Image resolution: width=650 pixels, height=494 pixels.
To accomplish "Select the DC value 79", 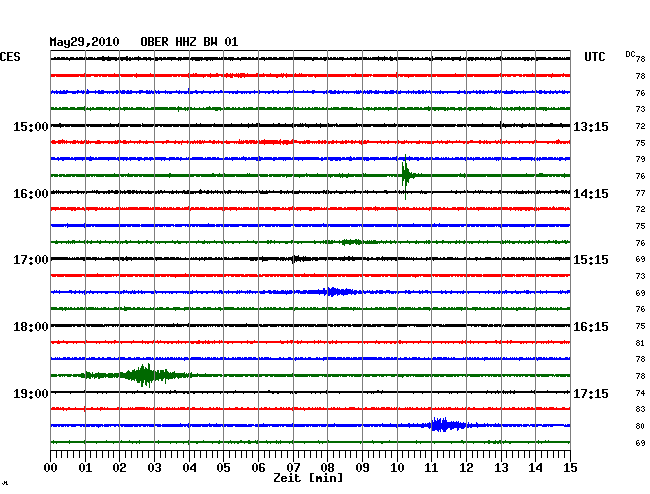I will [640, 159].
